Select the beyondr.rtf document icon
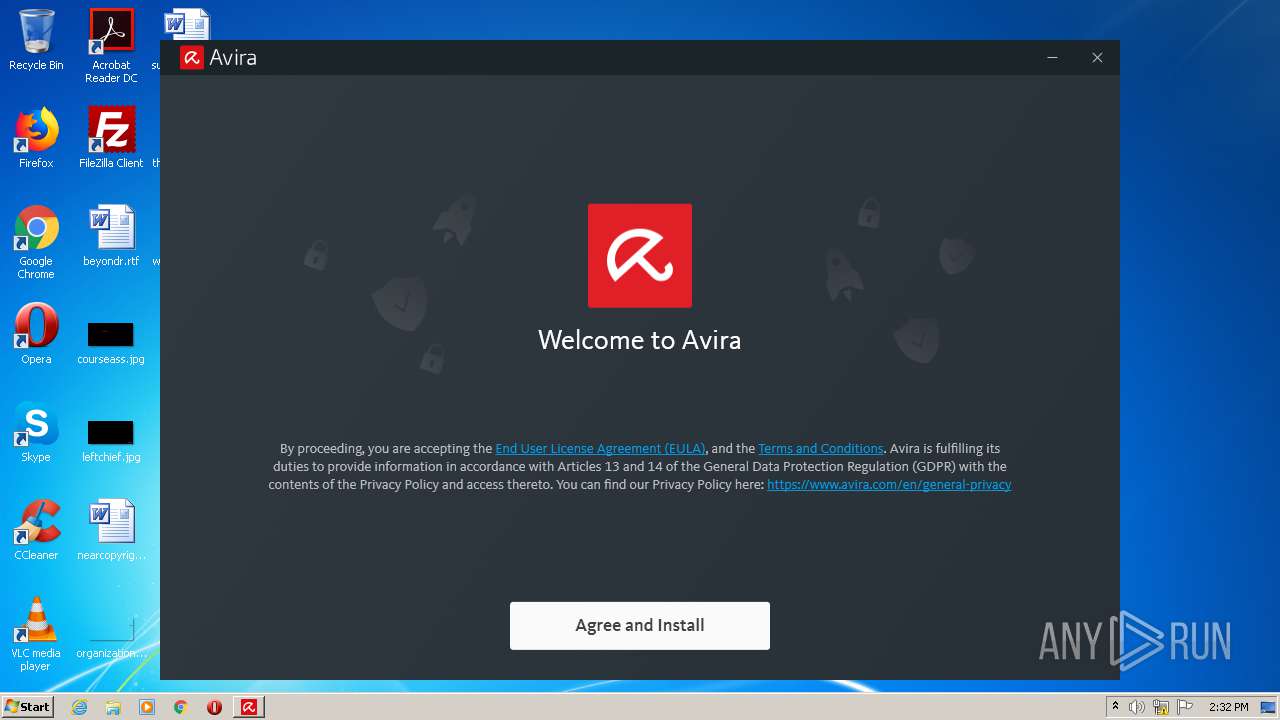The image size is (1280, 720). (111, 236)
